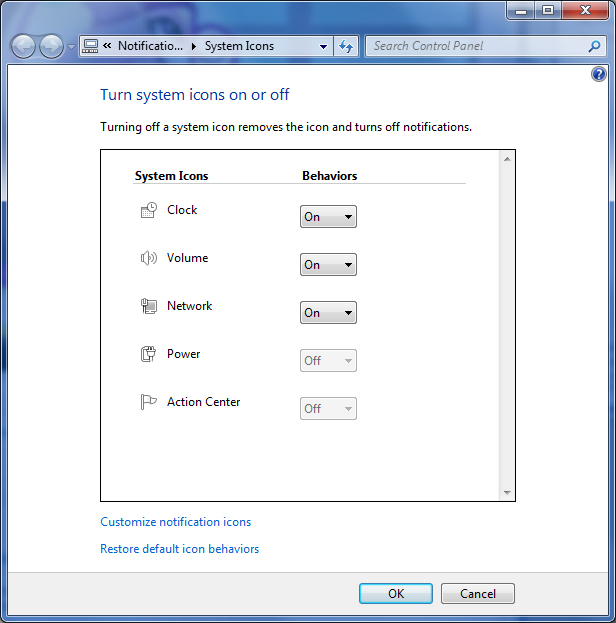Open the Network behavior dropdown
The image size is (616, 623).
(328, 313)
